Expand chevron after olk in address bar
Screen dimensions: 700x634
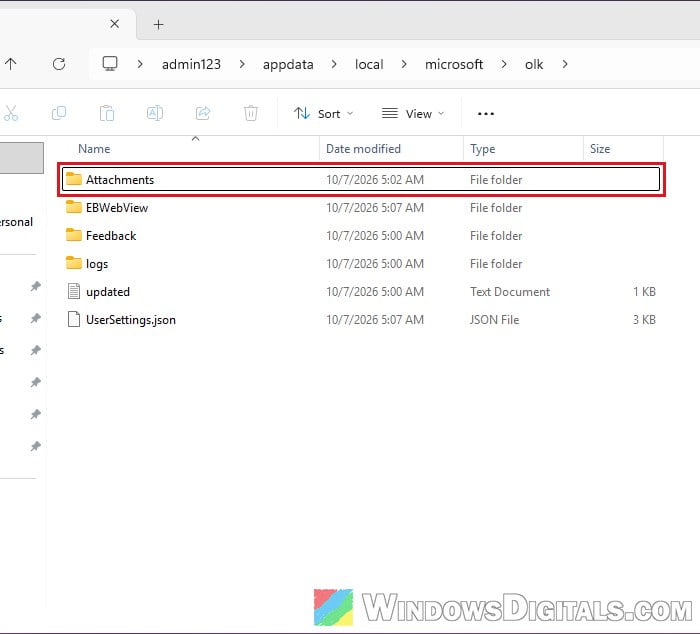tap(565, 64)
